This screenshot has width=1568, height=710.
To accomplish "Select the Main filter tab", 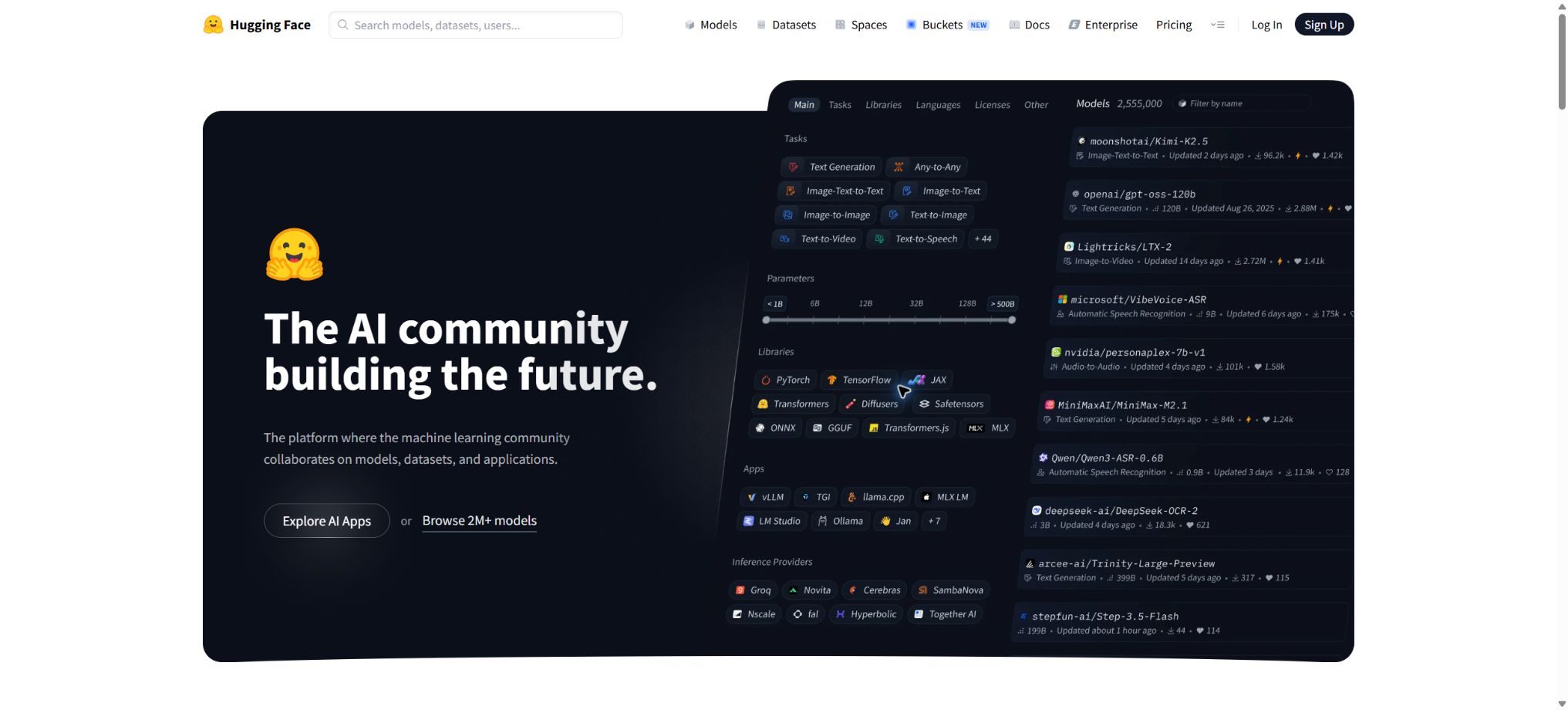I will click(804, 105).
